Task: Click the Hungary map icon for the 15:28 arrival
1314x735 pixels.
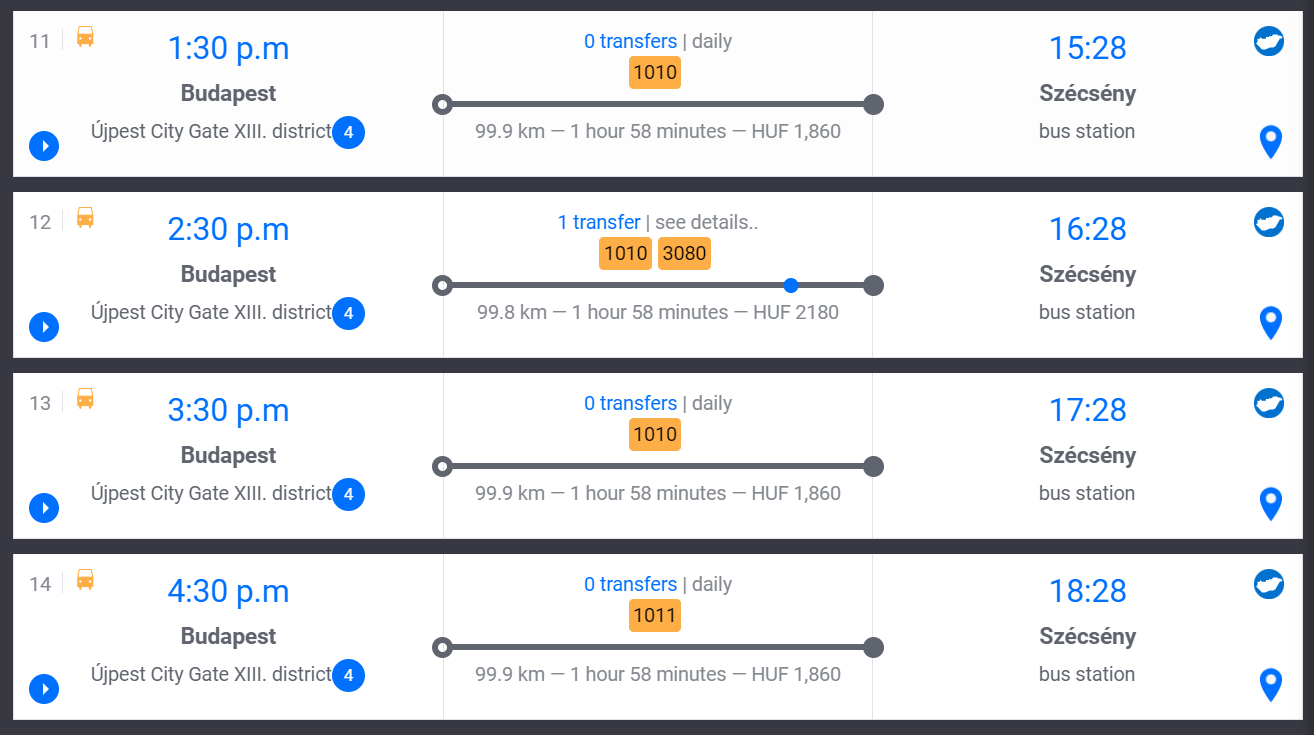Action: click(x=1268, y=41)
